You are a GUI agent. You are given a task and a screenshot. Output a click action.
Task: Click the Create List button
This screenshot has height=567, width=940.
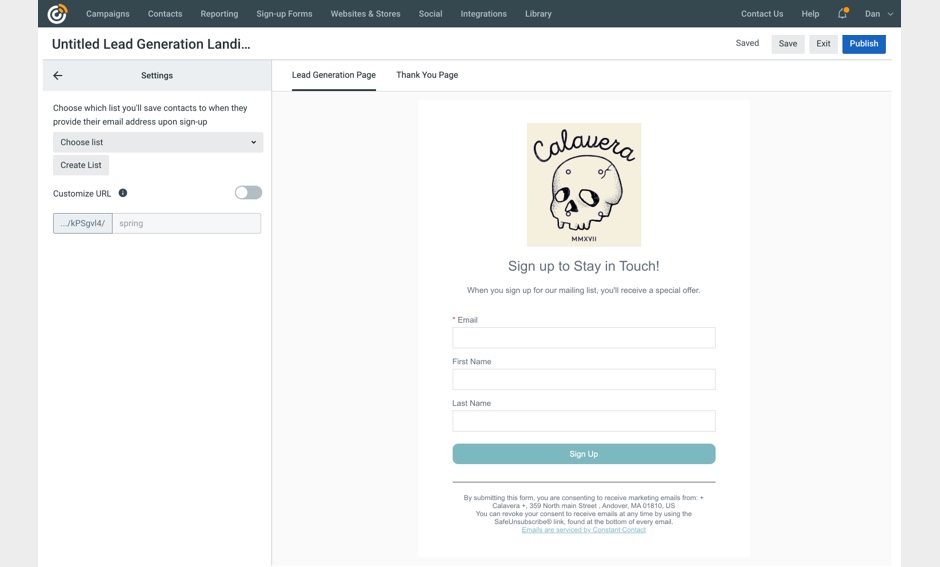81,165
